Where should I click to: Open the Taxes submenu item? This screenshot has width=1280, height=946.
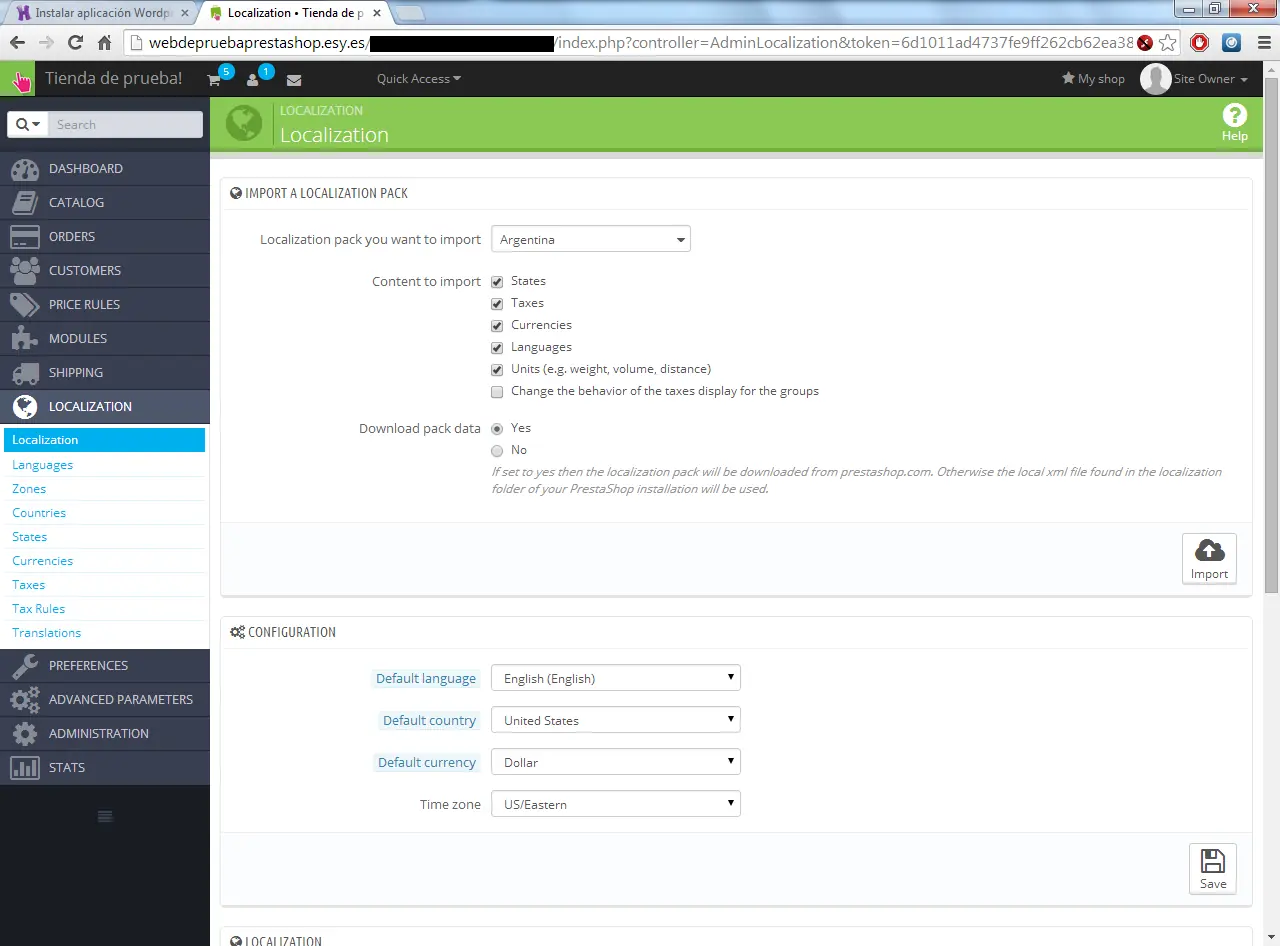[28, 585]
